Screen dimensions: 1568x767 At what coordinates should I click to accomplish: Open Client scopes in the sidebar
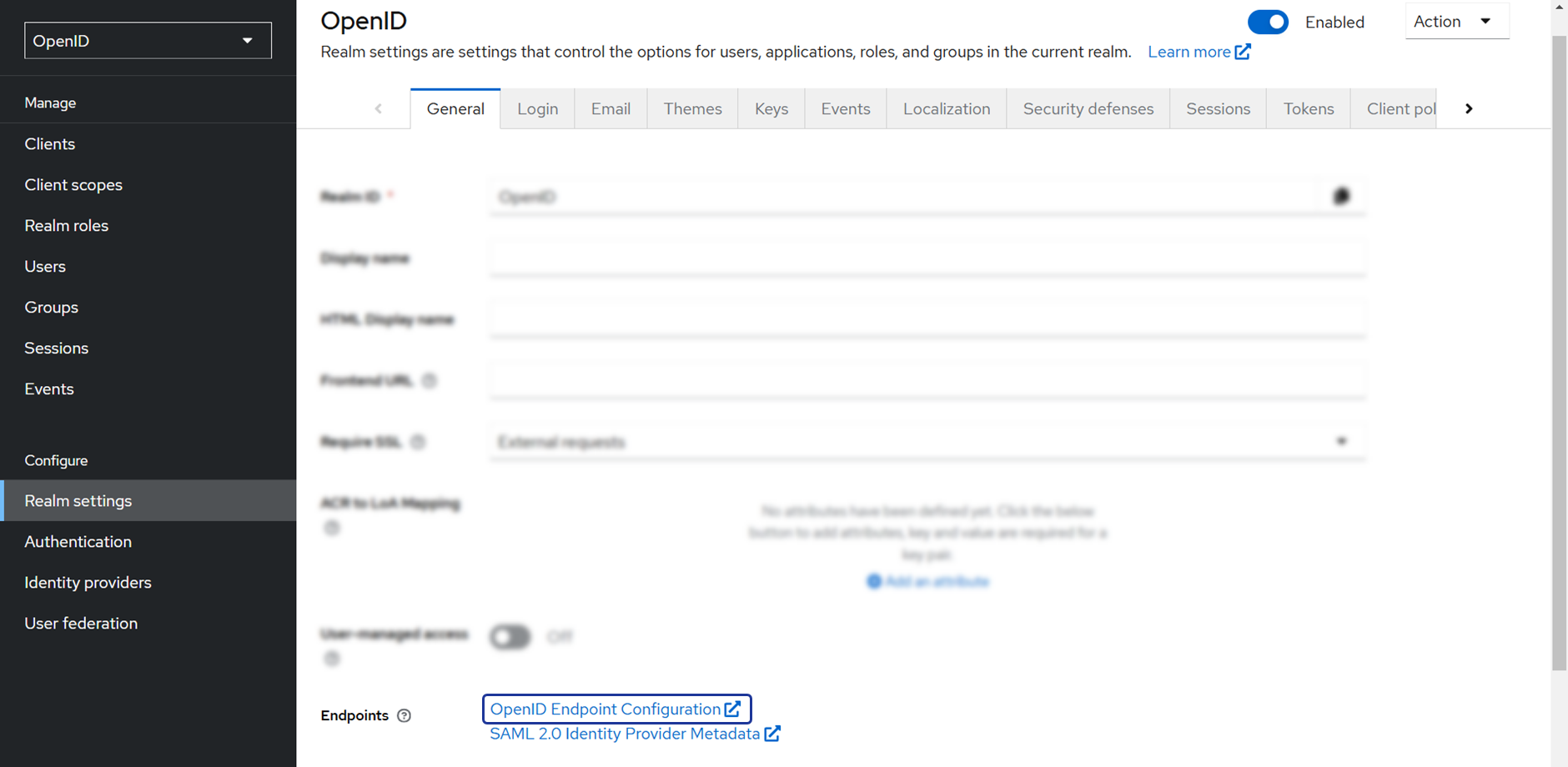pyautogui.click(x=73, y=184)
